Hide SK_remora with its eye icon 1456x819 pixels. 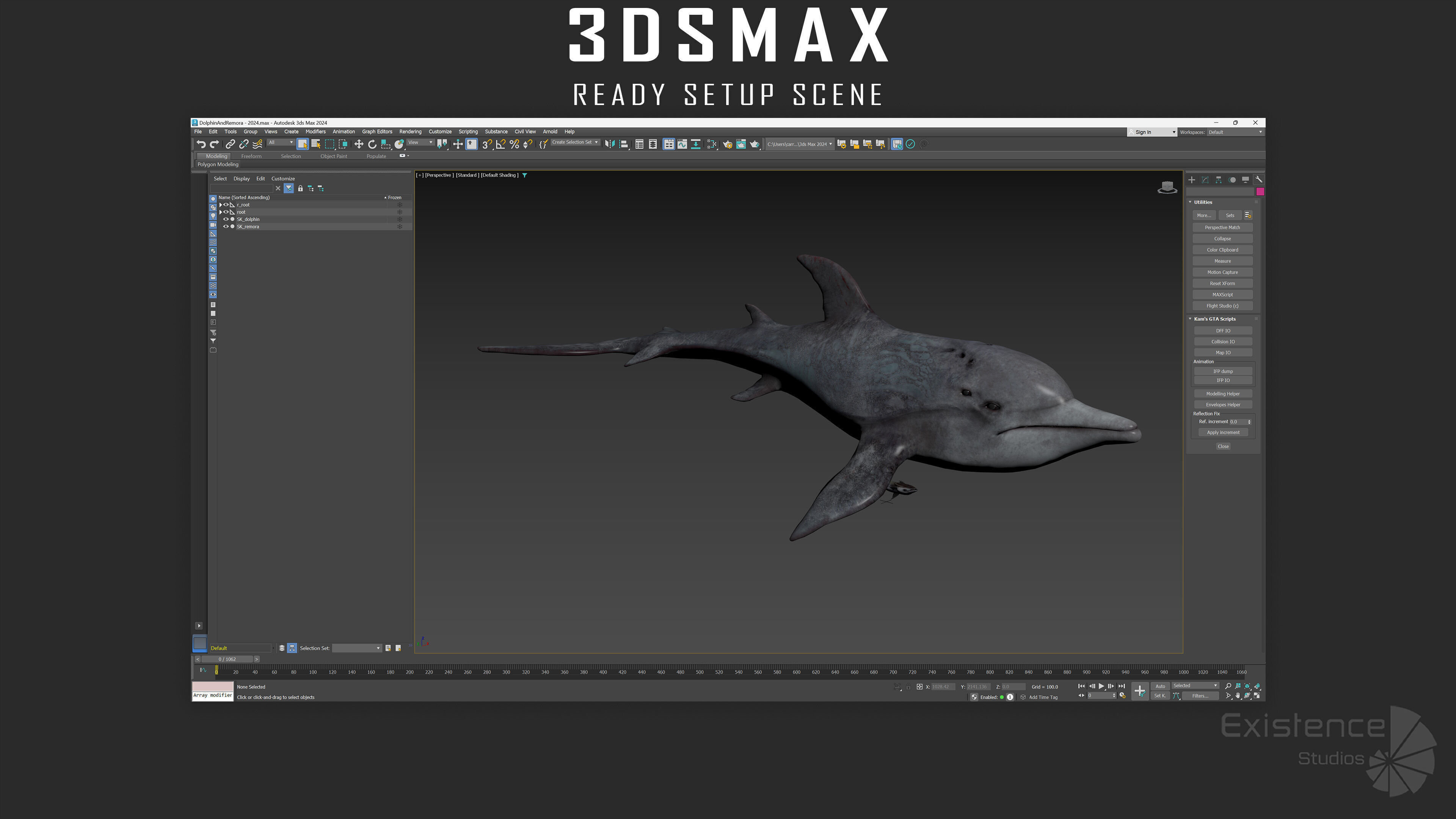226,227
